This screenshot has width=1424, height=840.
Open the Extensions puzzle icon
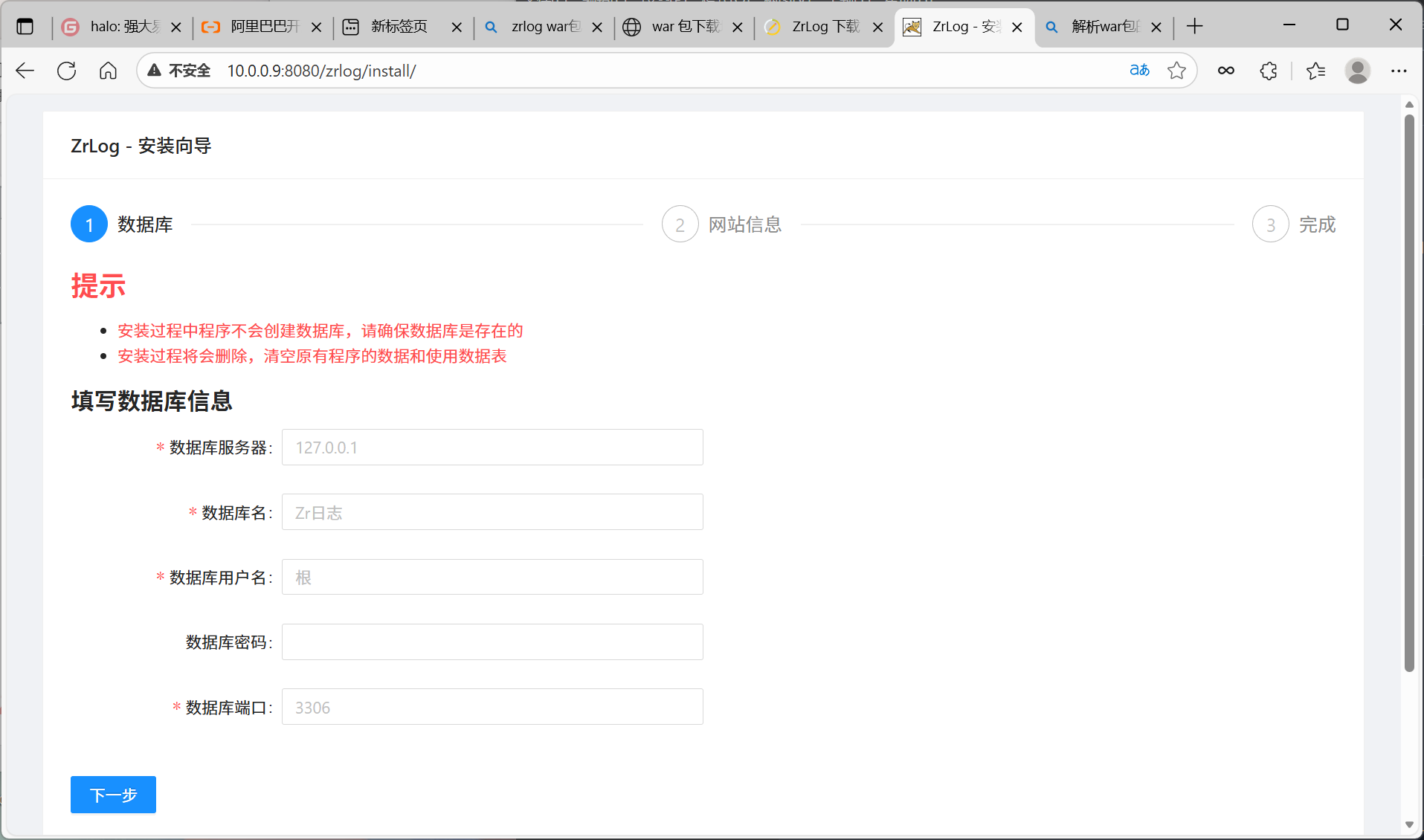click(x=1269, y=71)
